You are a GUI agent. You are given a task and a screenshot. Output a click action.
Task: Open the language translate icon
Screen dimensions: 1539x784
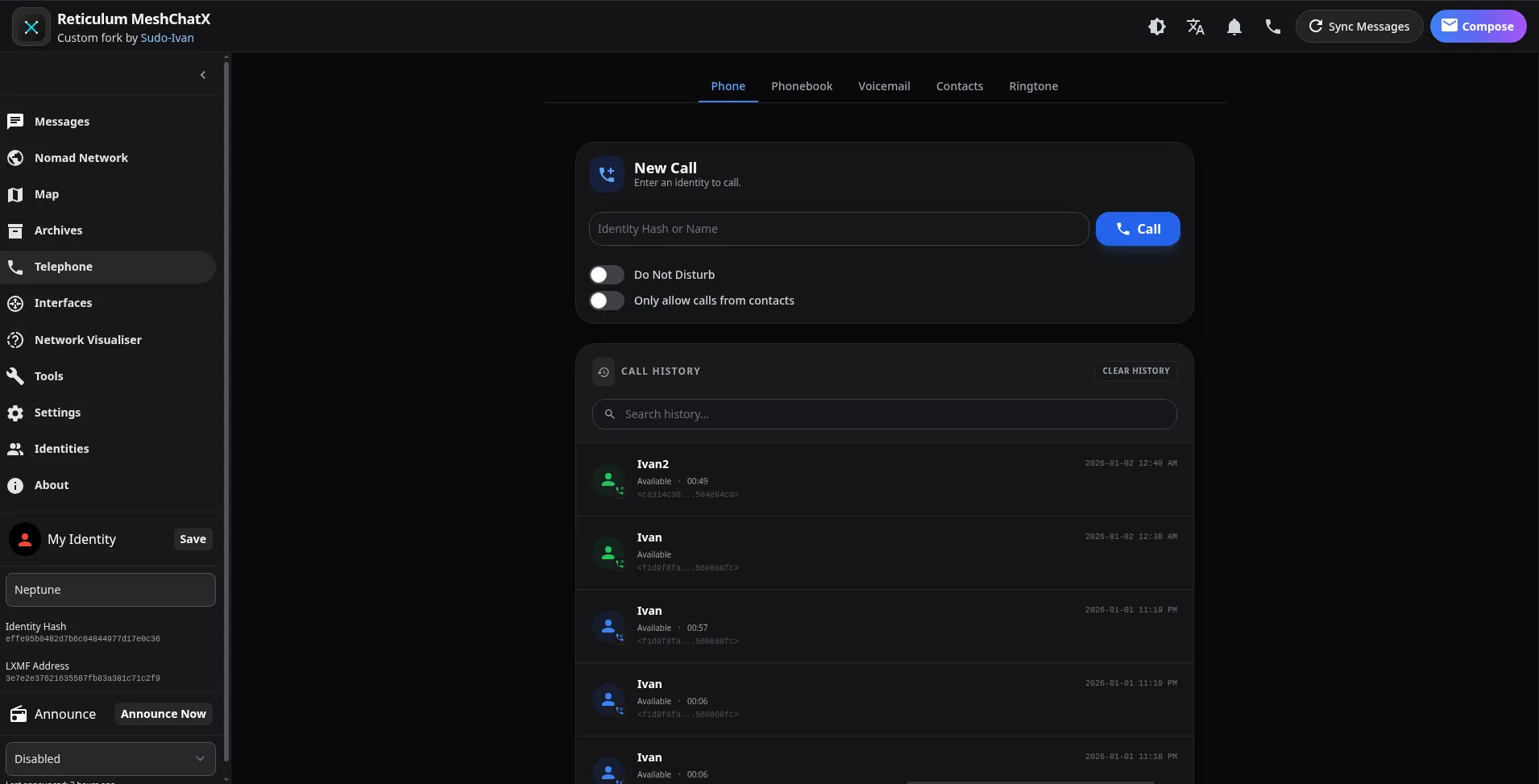[x=1195, y=27]
